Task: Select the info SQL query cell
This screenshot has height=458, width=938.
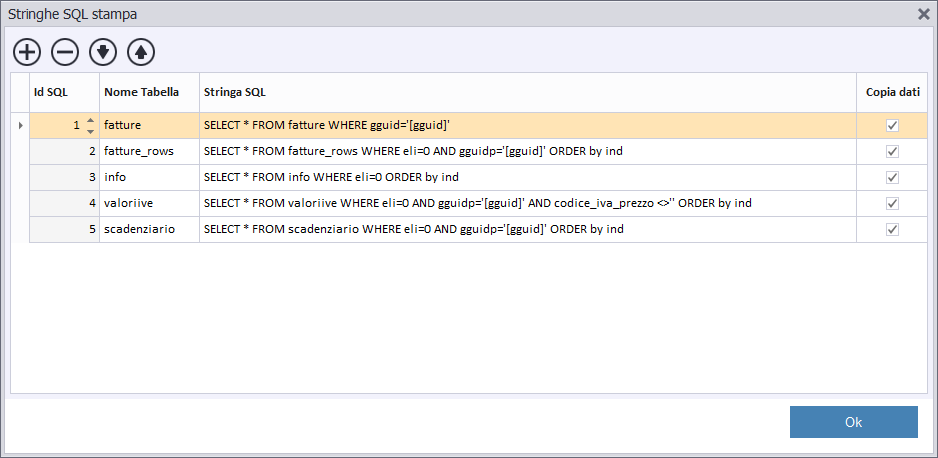Action: 528,178
